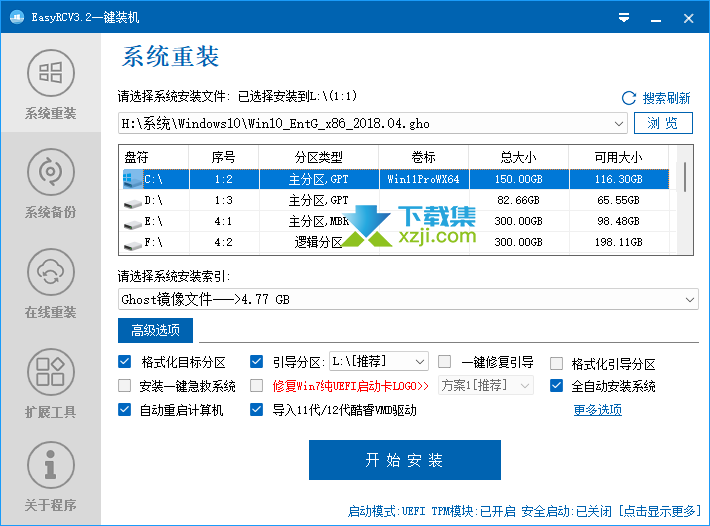Click [点击显示更多] in status bar
This screenshot has width=710, height=526.
coord(660,512)
